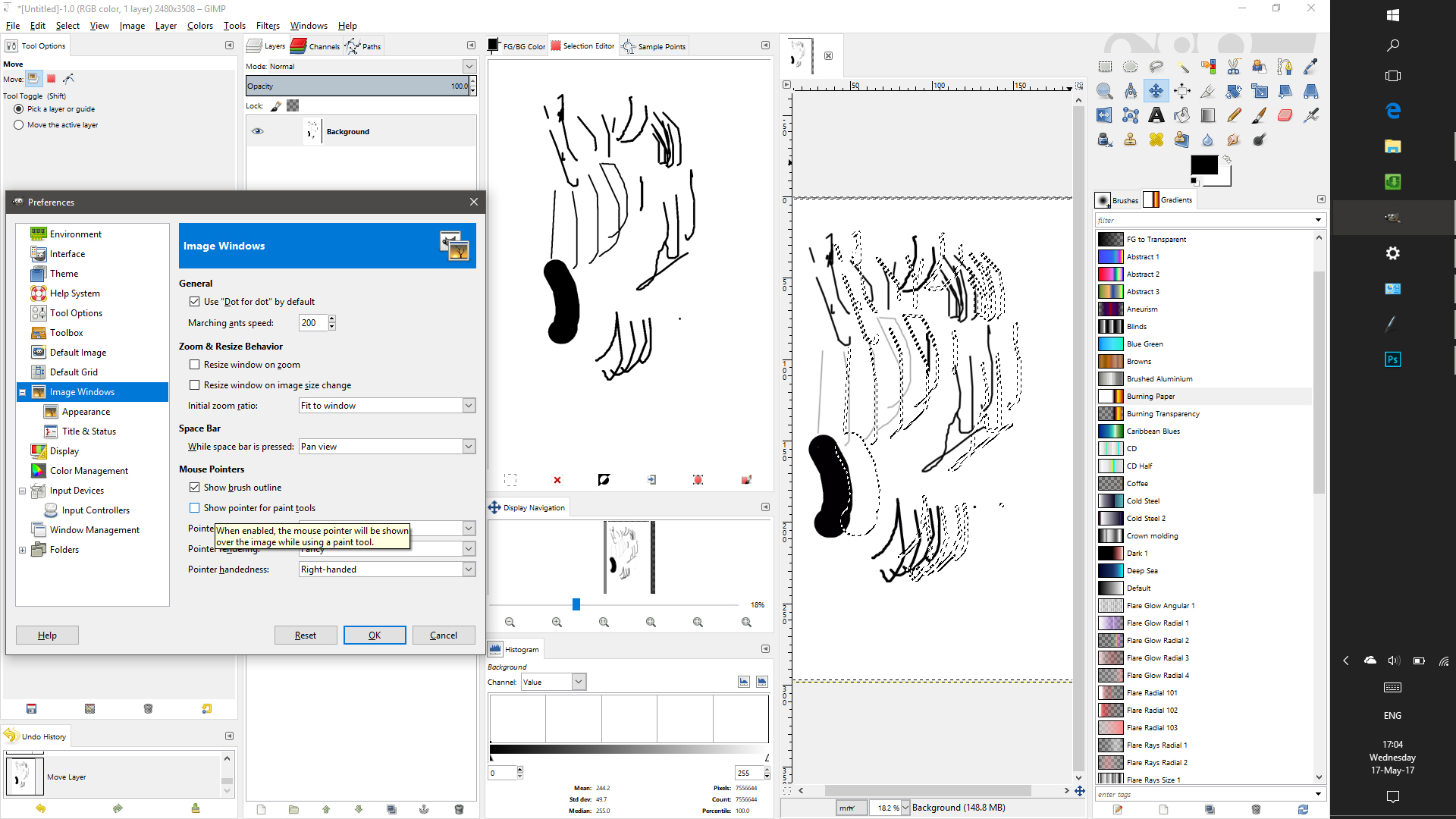The height and width of the screenshot is (819, 1456).
Task: Toggle 'Show brush outline' checkbox
Action: pos(195,488)
